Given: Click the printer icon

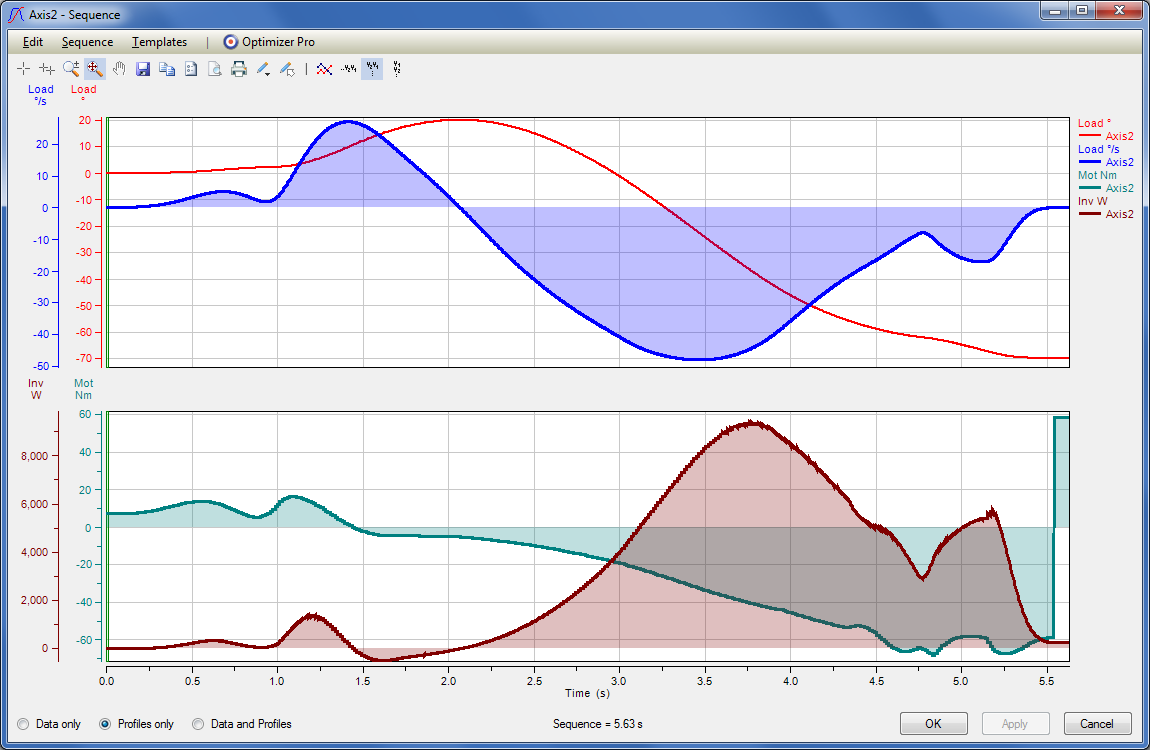Looking at the screenshot, I should (x=239, y=69).
